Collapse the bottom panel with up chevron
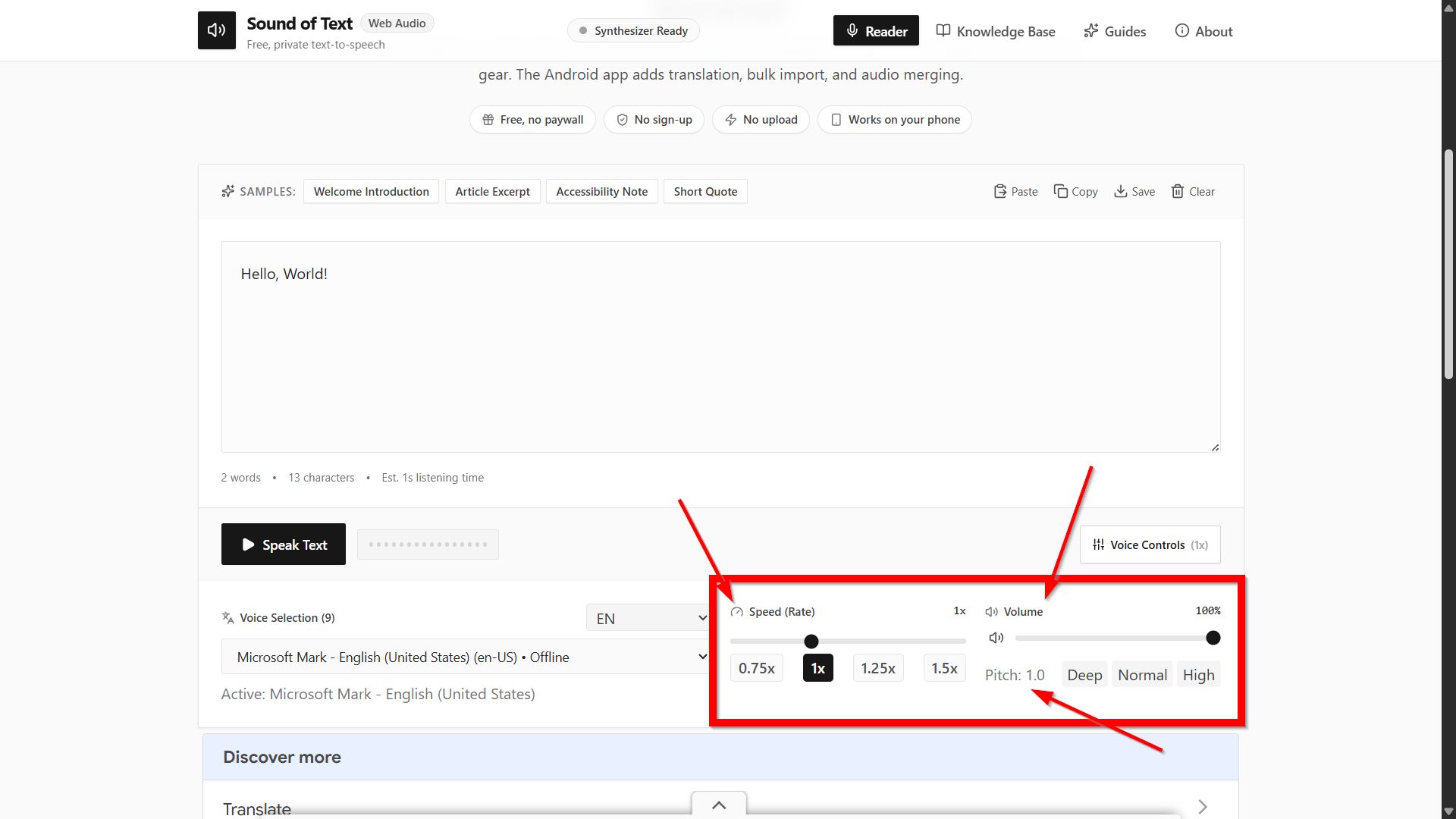This screenshot has width=1456, height=819. tap(719, 805)
